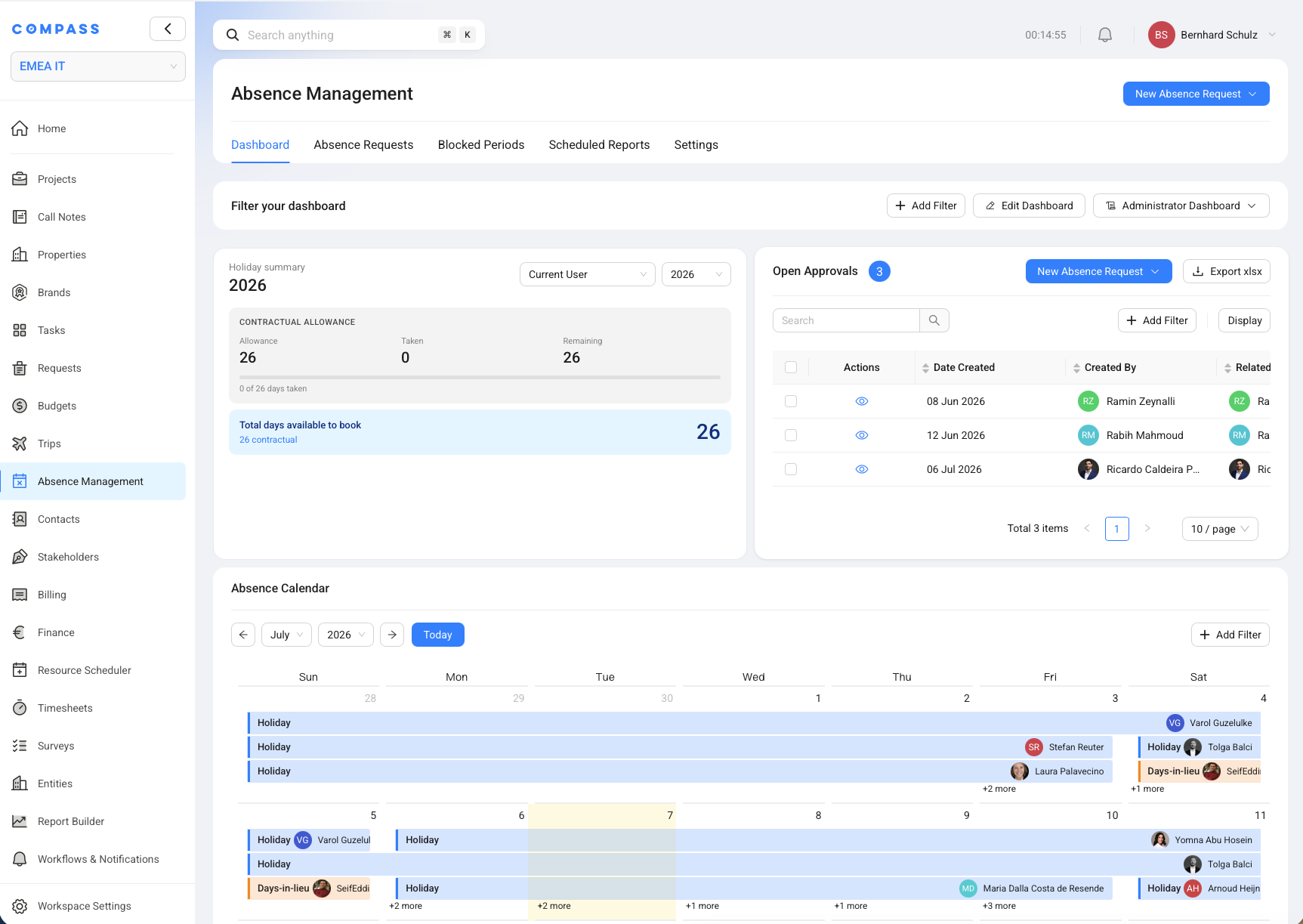Screen dimensions: 1303x924
Task: Open holiday summary year 2026 dropdown
Action: click(696, 274)
